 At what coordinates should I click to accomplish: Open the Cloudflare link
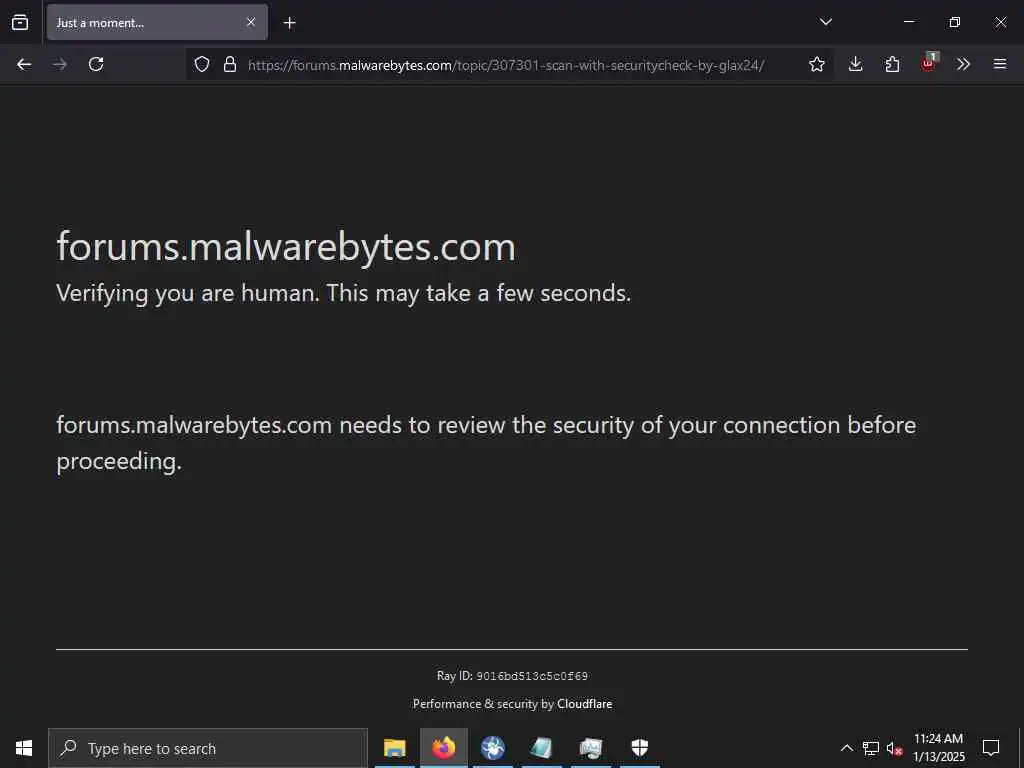click(x=584, y=704)
